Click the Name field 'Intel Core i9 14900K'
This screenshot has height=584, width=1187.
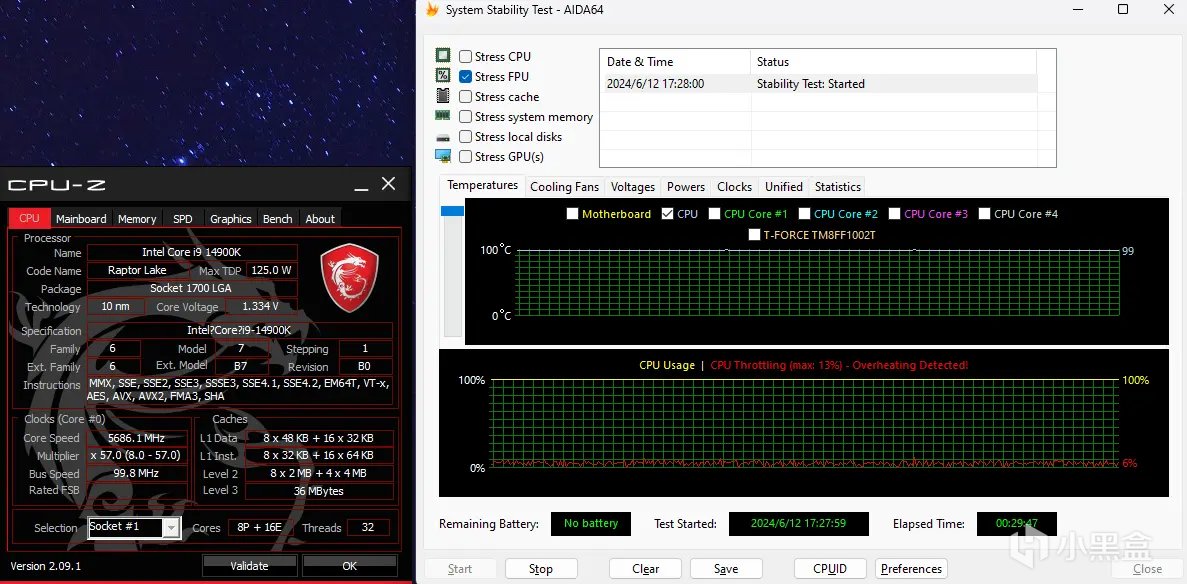click(192, 252)
